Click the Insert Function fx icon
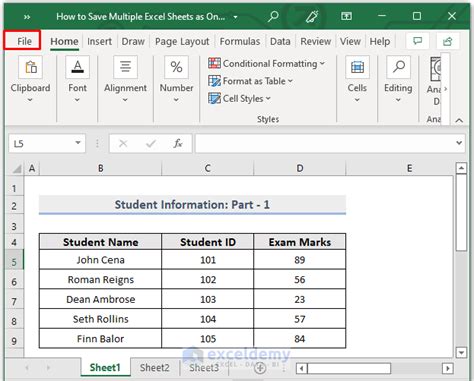 [x=178, y=143]
